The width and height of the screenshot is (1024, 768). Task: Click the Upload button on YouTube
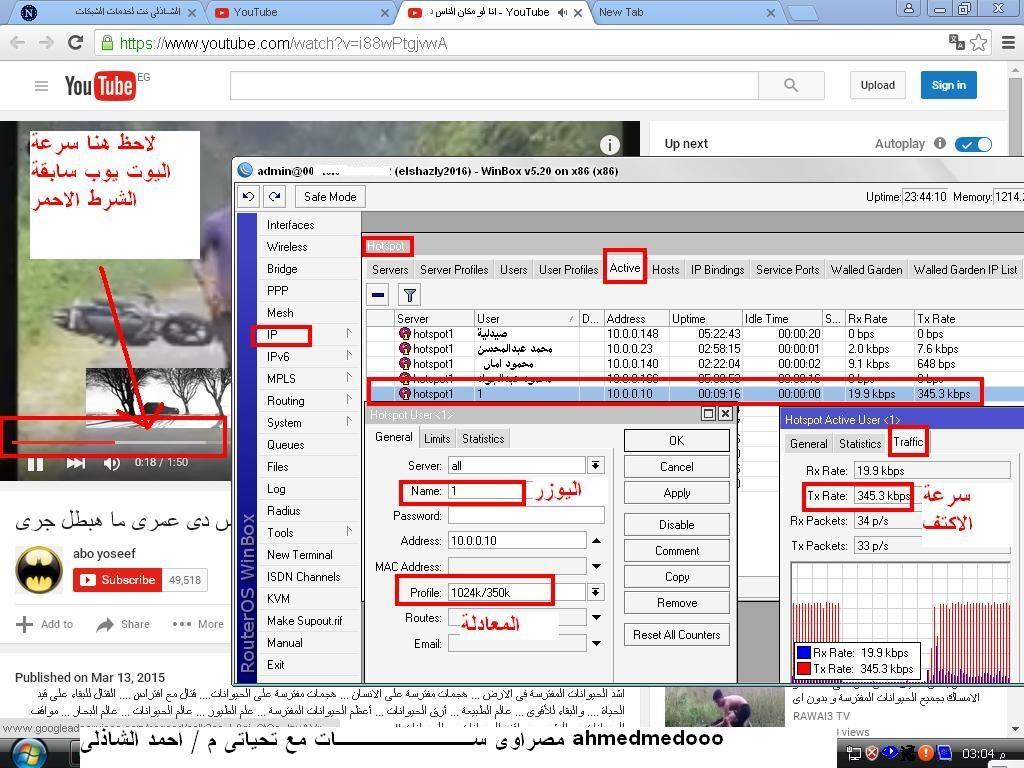click(878, 86)
